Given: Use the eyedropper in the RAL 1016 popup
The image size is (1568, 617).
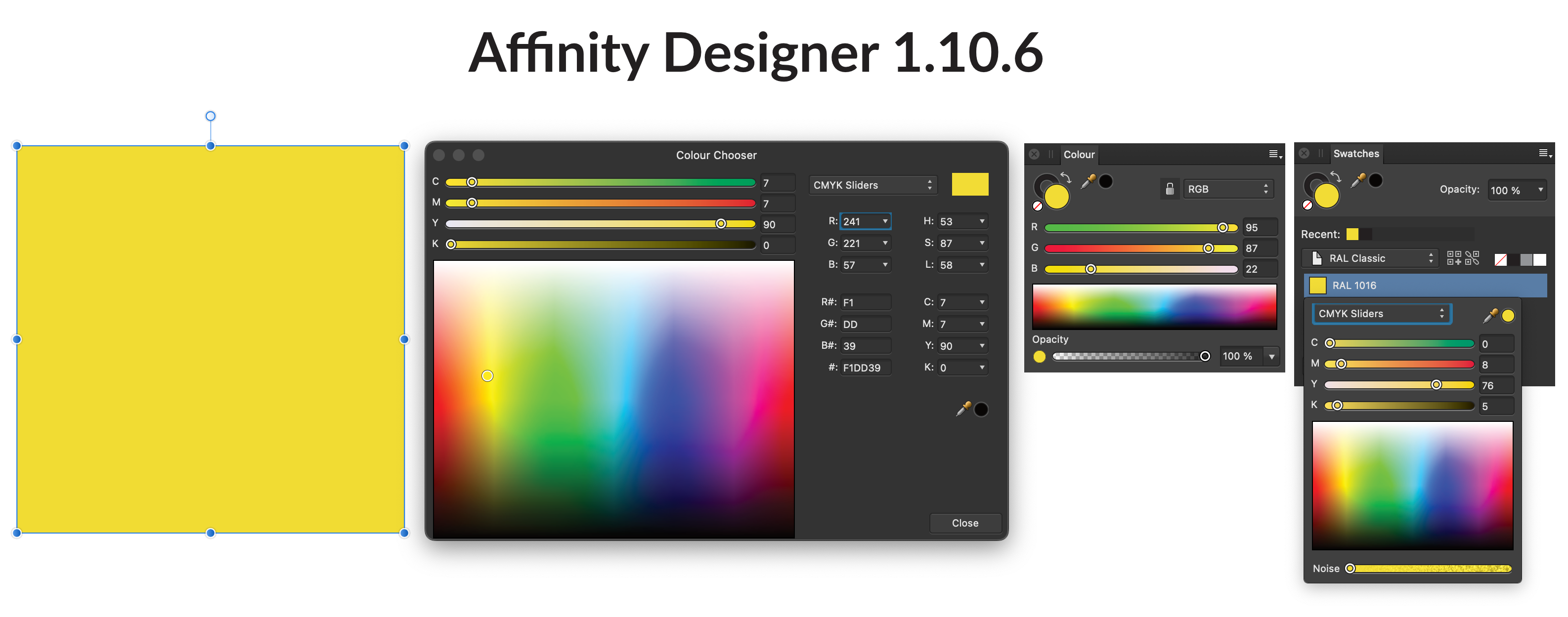Looking at the screenshot, I should click(1491, 315).
